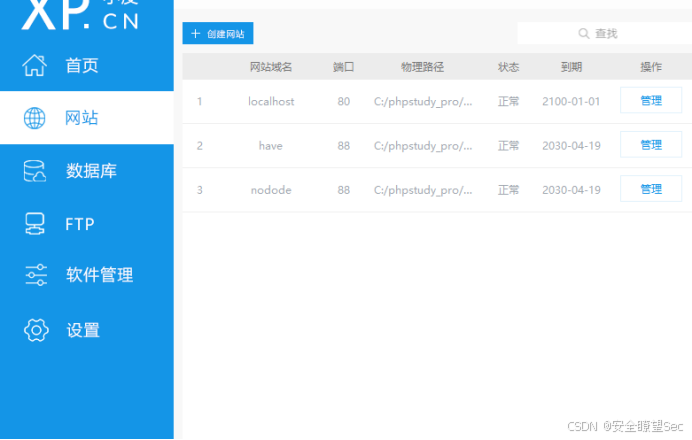Click expiry date 2100-01-01
This screenshot has height=440, width=692.
coord(572,102)
